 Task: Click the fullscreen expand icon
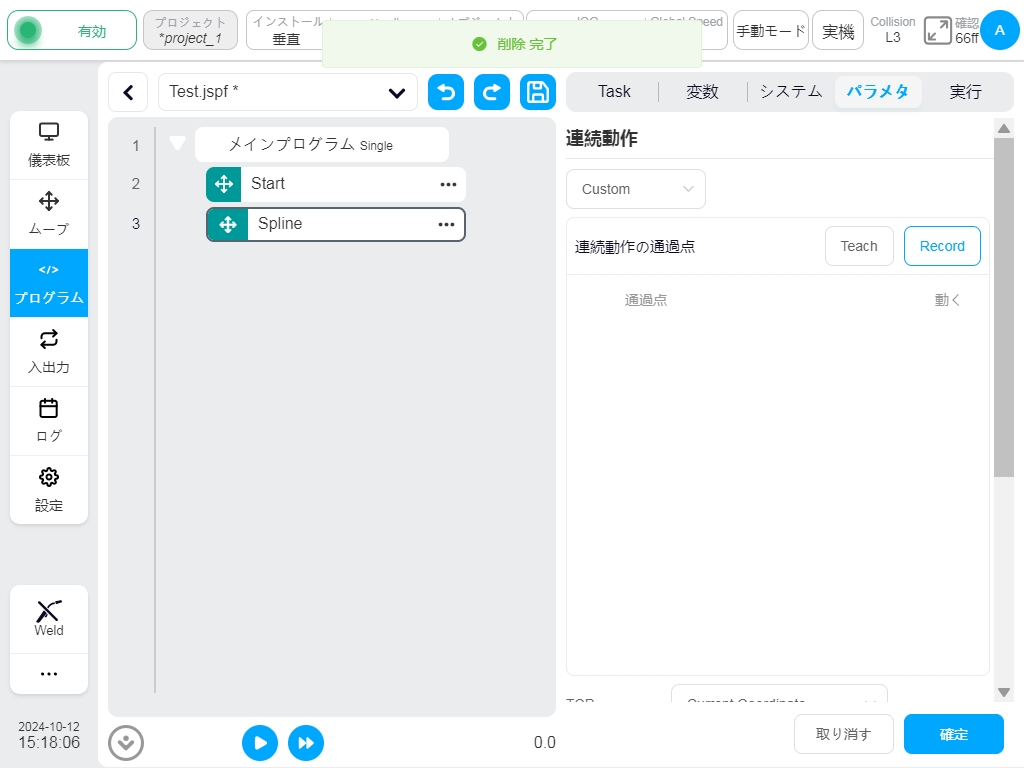(x=937, y=31)
